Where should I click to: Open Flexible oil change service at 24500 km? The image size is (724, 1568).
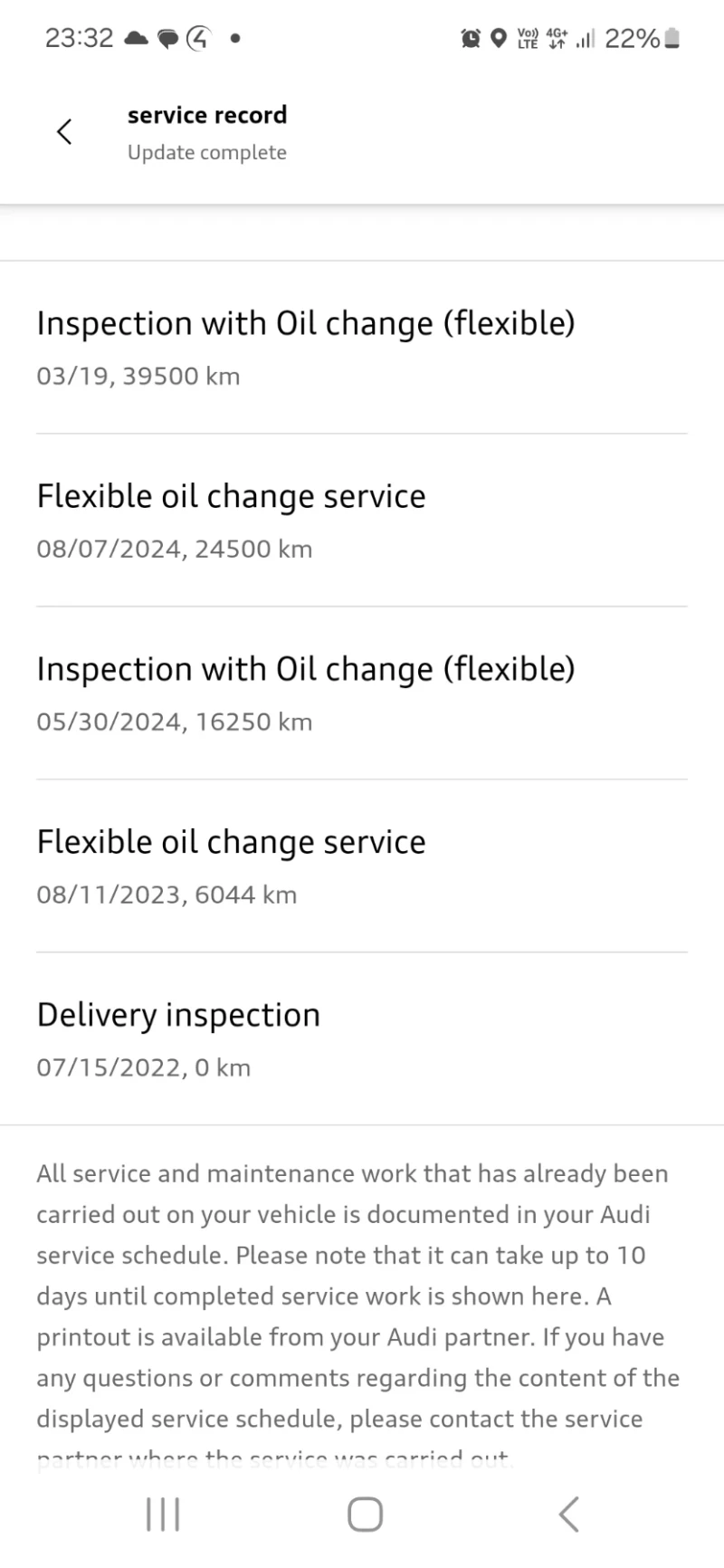click(231, 520)
